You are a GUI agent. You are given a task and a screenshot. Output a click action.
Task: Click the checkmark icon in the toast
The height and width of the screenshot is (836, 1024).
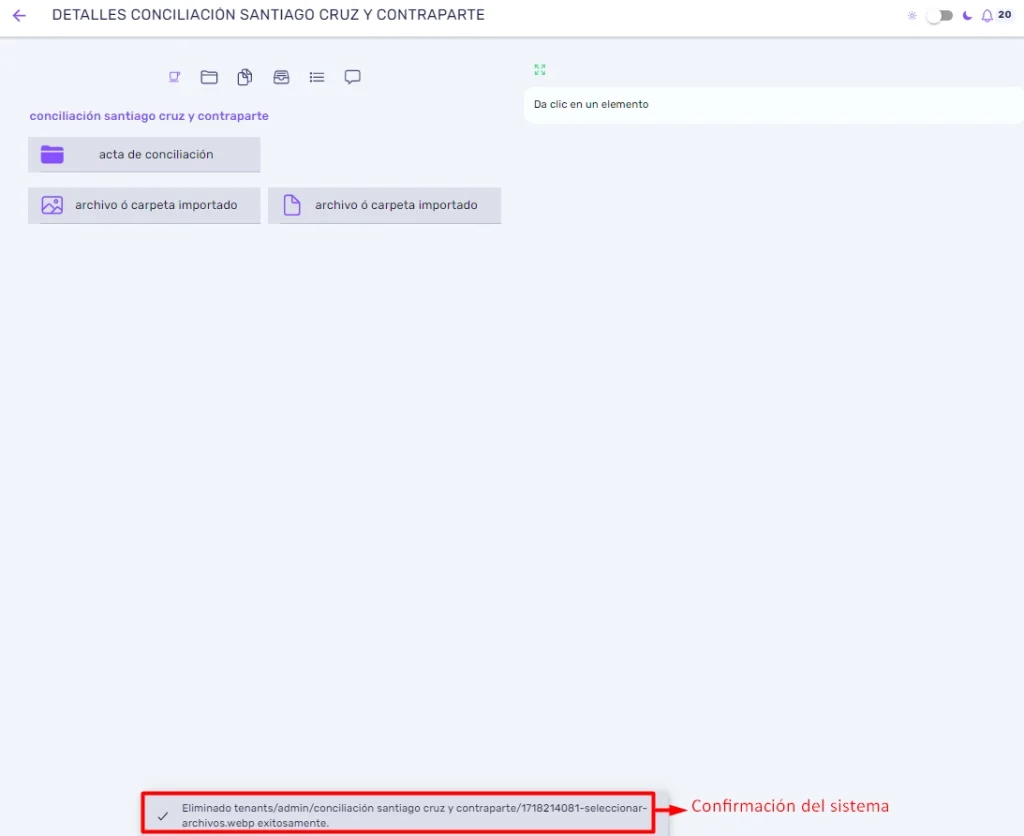pos(163,816)
